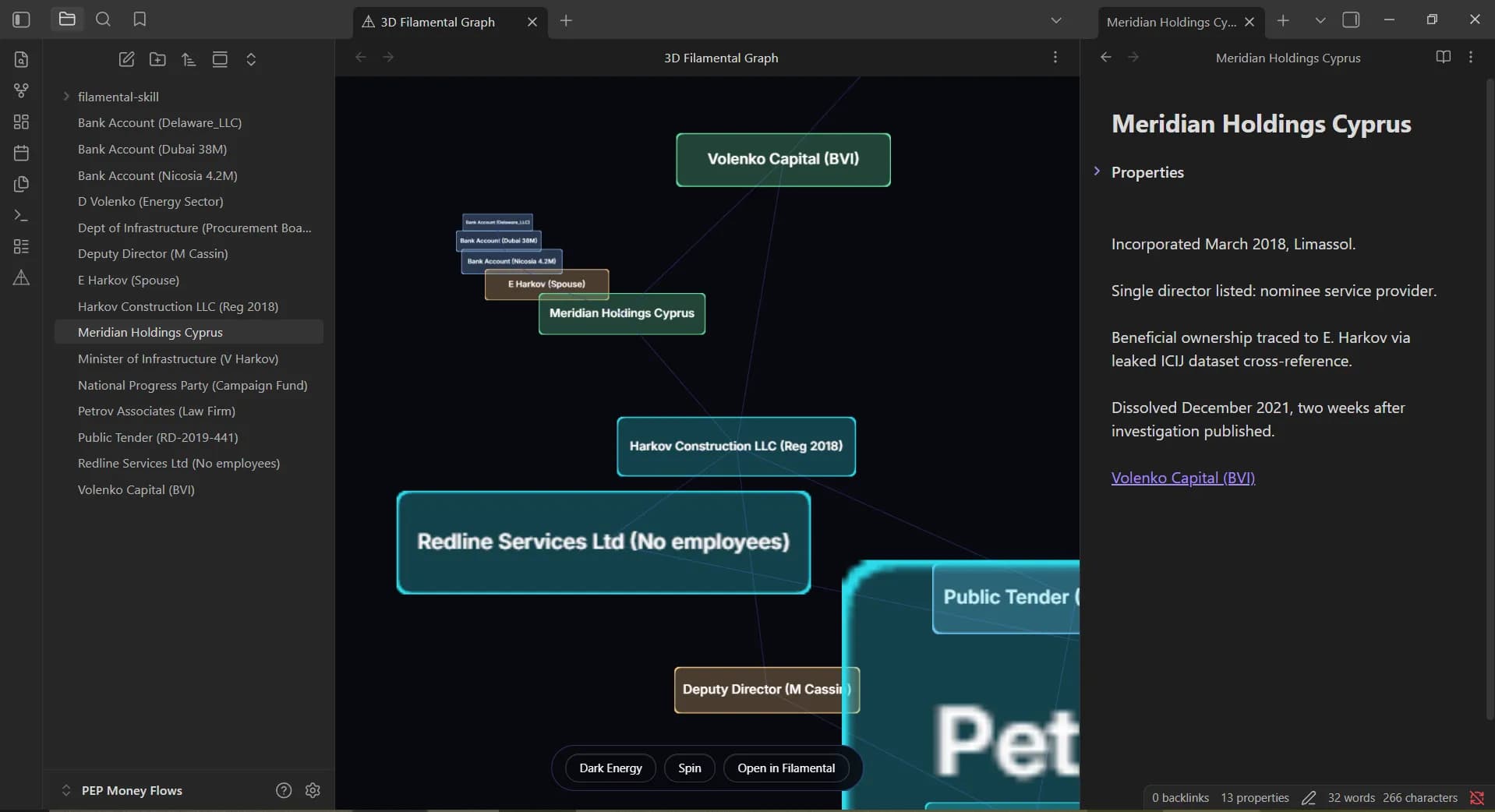
Task: Open Minister of Infrastructure (V Harkov) note
Action: pyautogui.click(x=189, y=358)
